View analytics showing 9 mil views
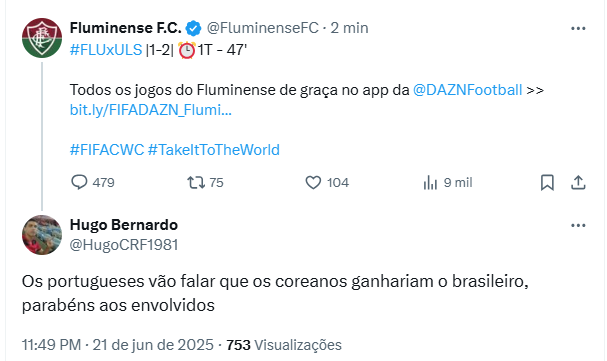 448,182
